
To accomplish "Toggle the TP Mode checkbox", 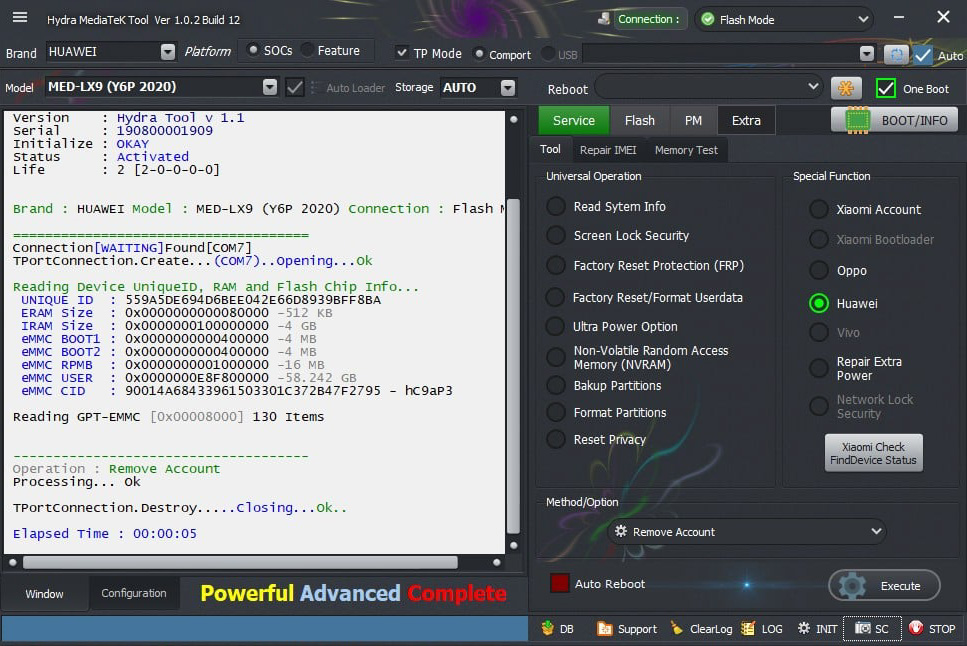I will click(402, 53).
